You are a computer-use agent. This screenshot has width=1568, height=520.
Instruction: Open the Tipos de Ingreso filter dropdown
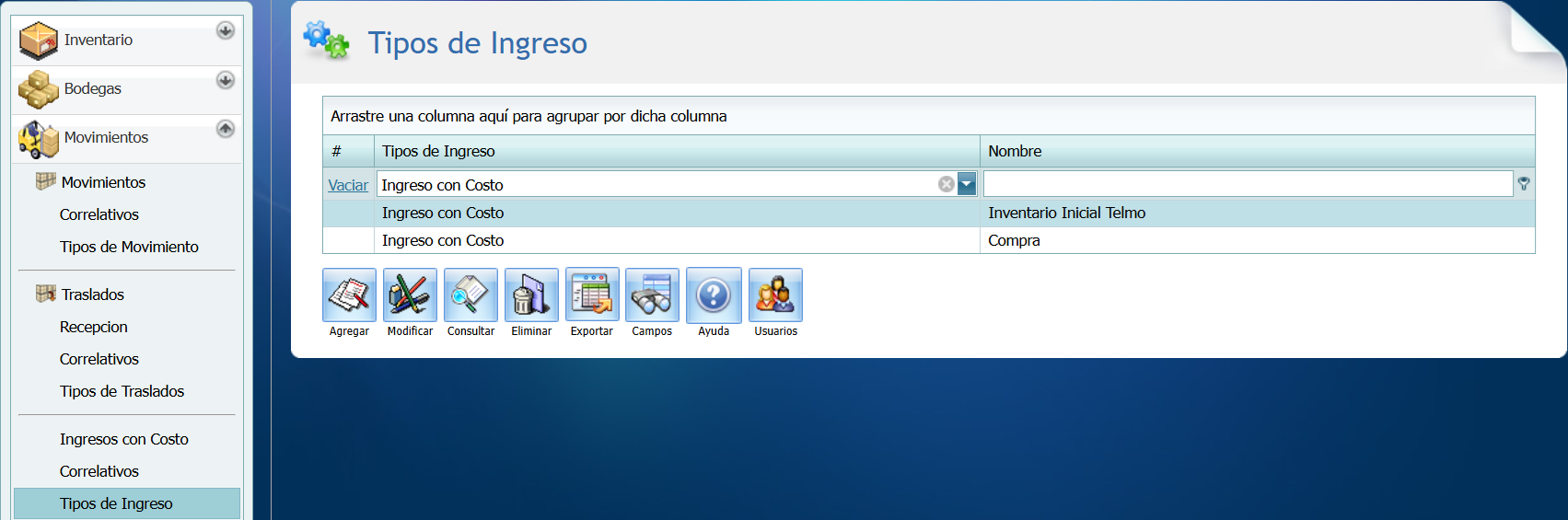click(x=967, y=184)
